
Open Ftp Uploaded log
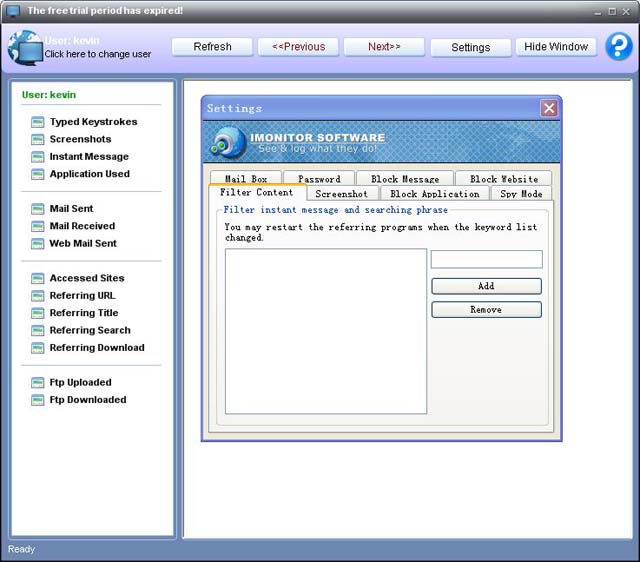pyautogui.click(x=80, y=382)
